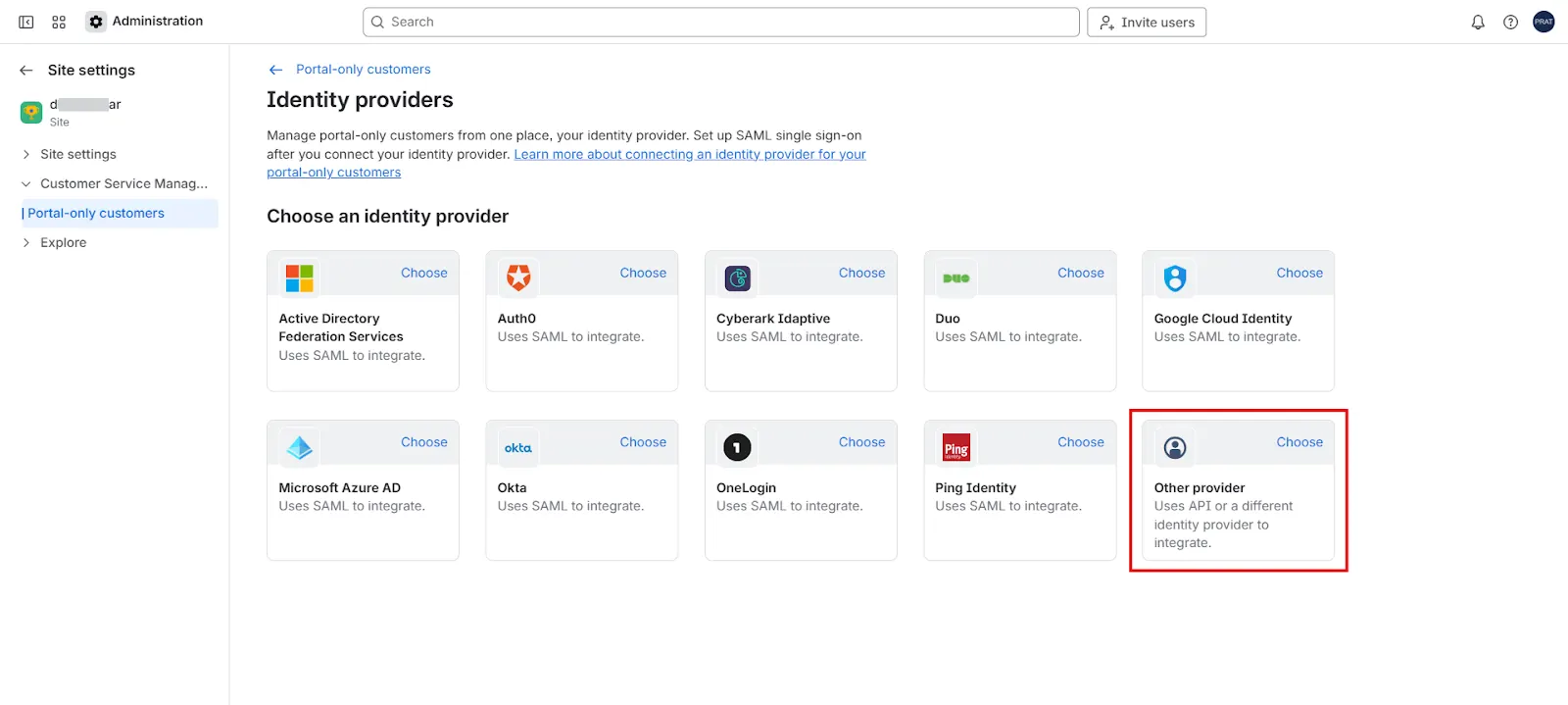Open the help question mark icon
This screenshot has width=1568, height=705.
1510,22
